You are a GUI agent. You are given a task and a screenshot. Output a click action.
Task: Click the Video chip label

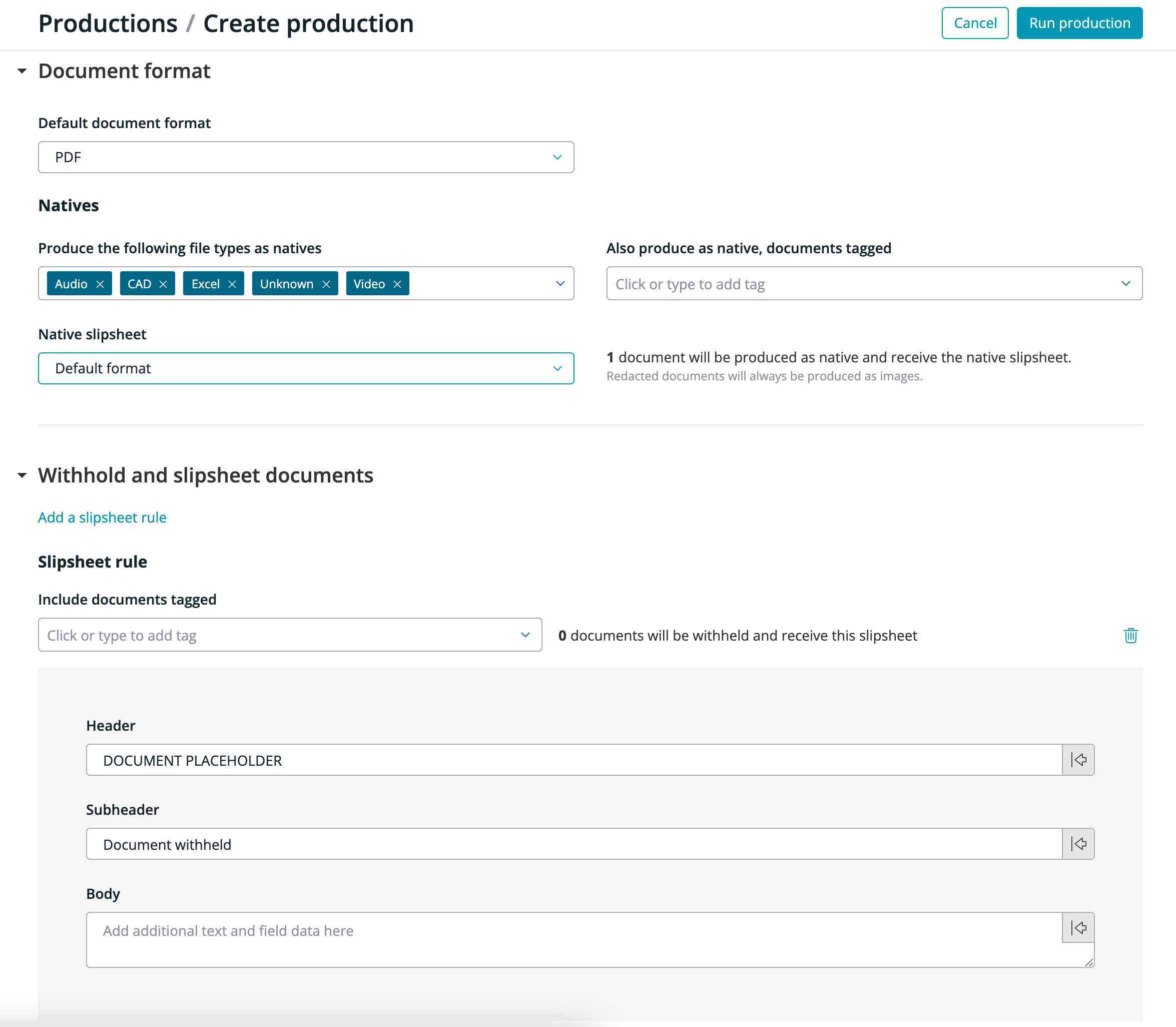pyautogui.click(x=369, y=284)
